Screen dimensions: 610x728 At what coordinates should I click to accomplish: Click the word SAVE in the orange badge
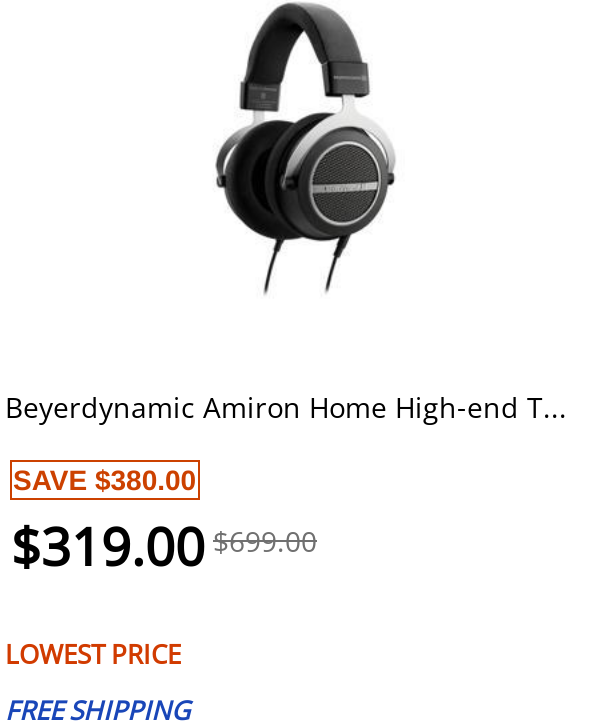pos(50,481)
